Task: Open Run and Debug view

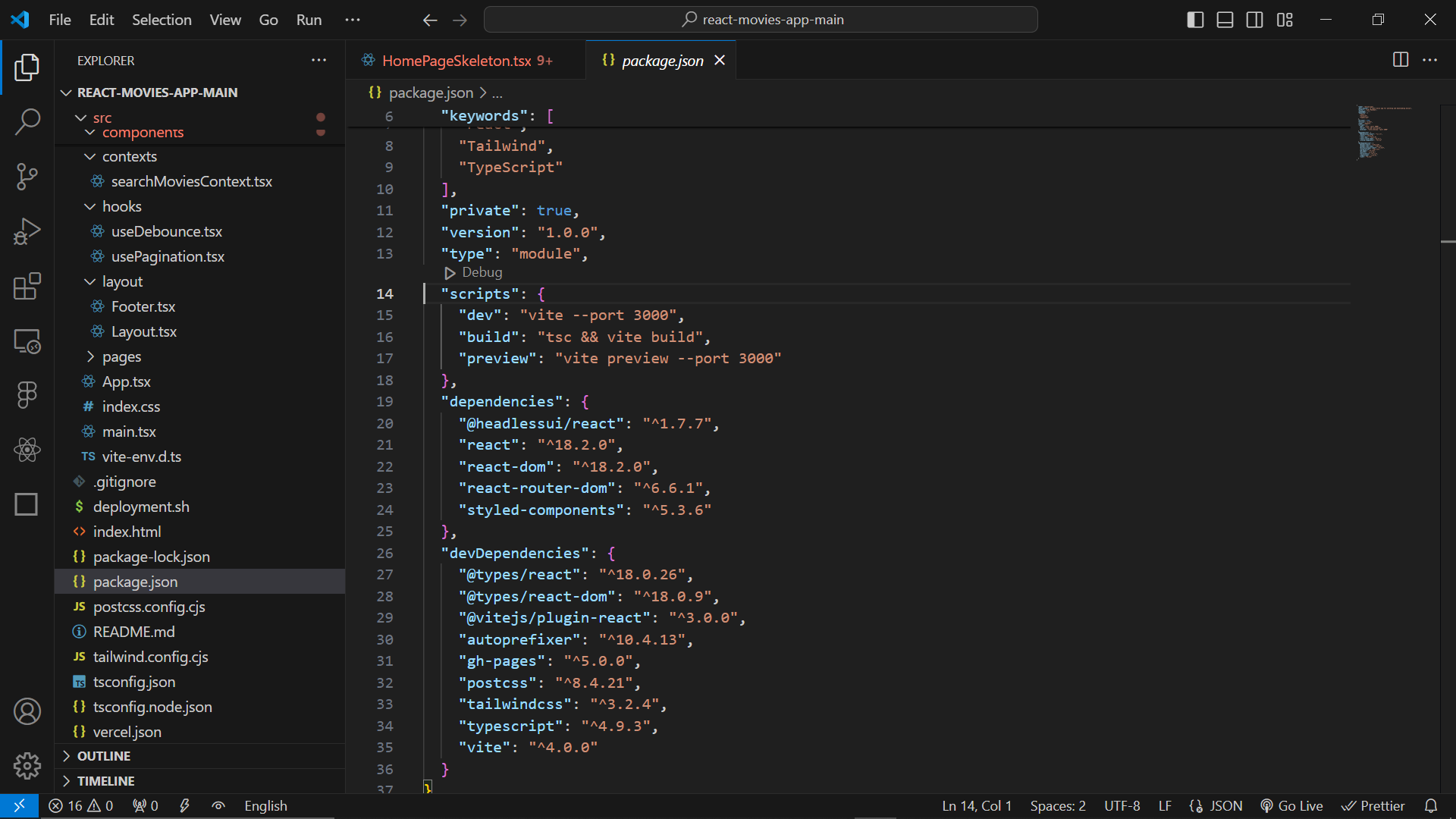Action: [27, 231]
